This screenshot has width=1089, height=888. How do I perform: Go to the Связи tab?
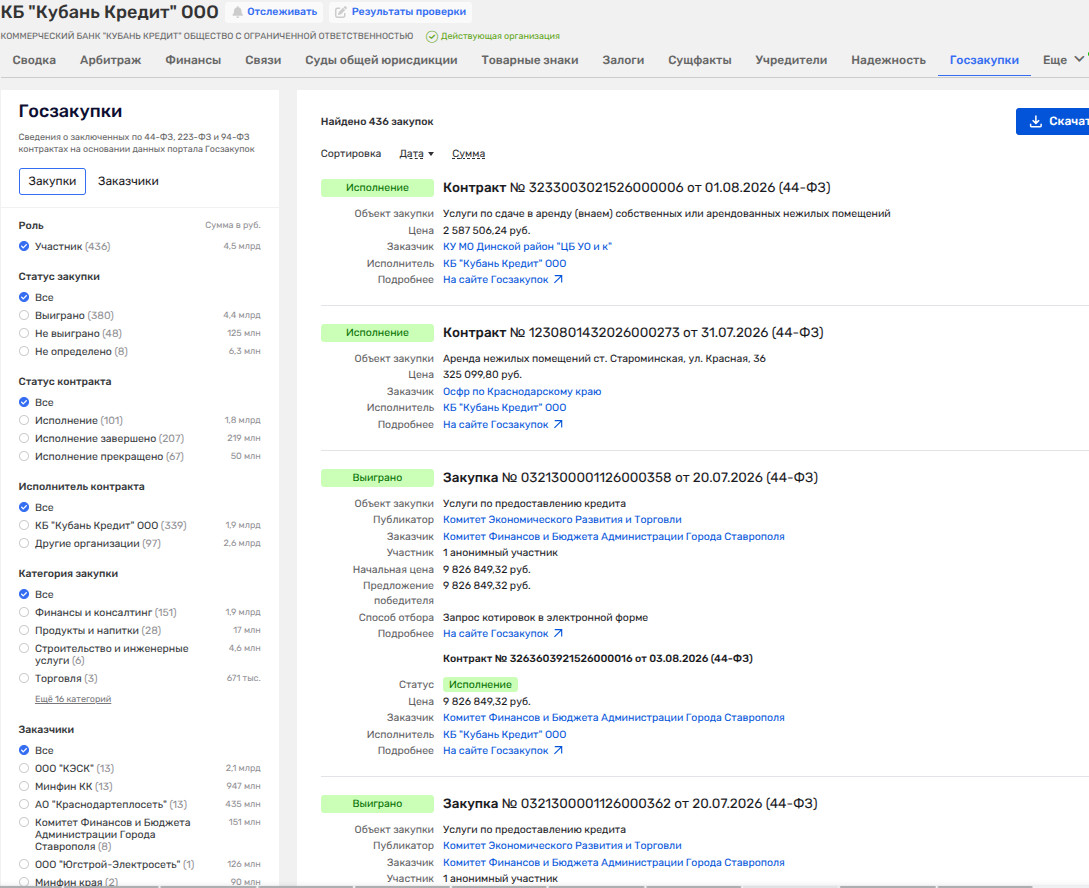[x=263, y=60]
